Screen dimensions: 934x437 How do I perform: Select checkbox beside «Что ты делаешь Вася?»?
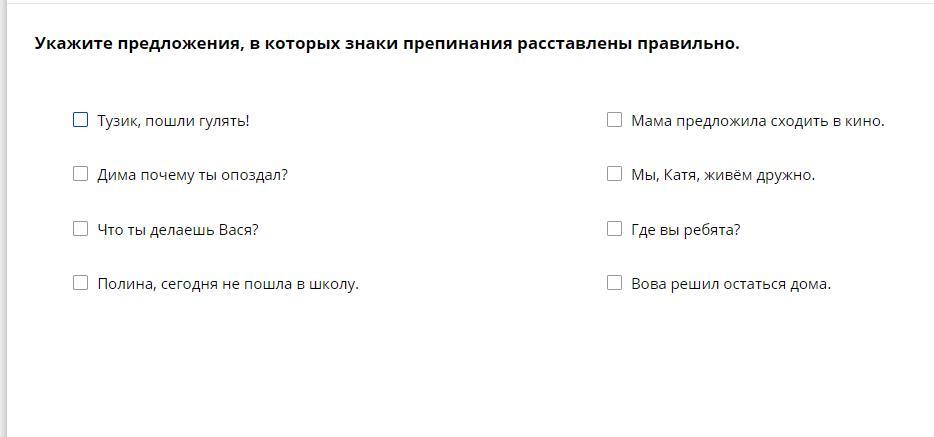pos(80,229)
